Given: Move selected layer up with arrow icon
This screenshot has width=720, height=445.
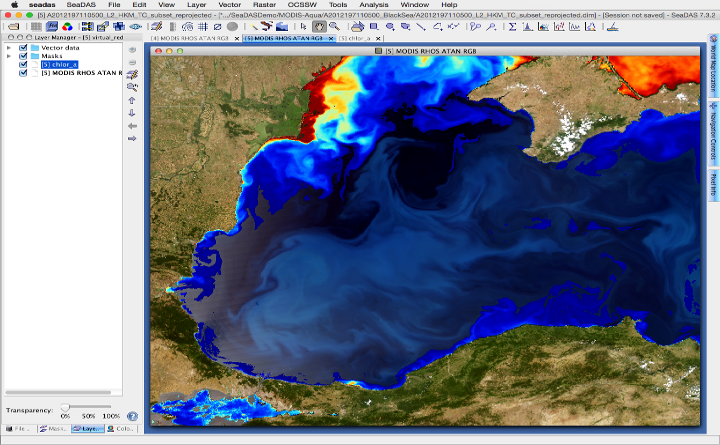Looking at the screenshot, I should (132, 100).
